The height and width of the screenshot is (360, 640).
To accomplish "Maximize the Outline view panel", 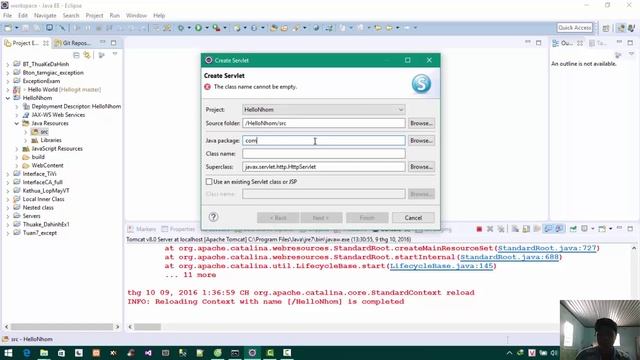I will pyautogui.click(x=630, y=43).
